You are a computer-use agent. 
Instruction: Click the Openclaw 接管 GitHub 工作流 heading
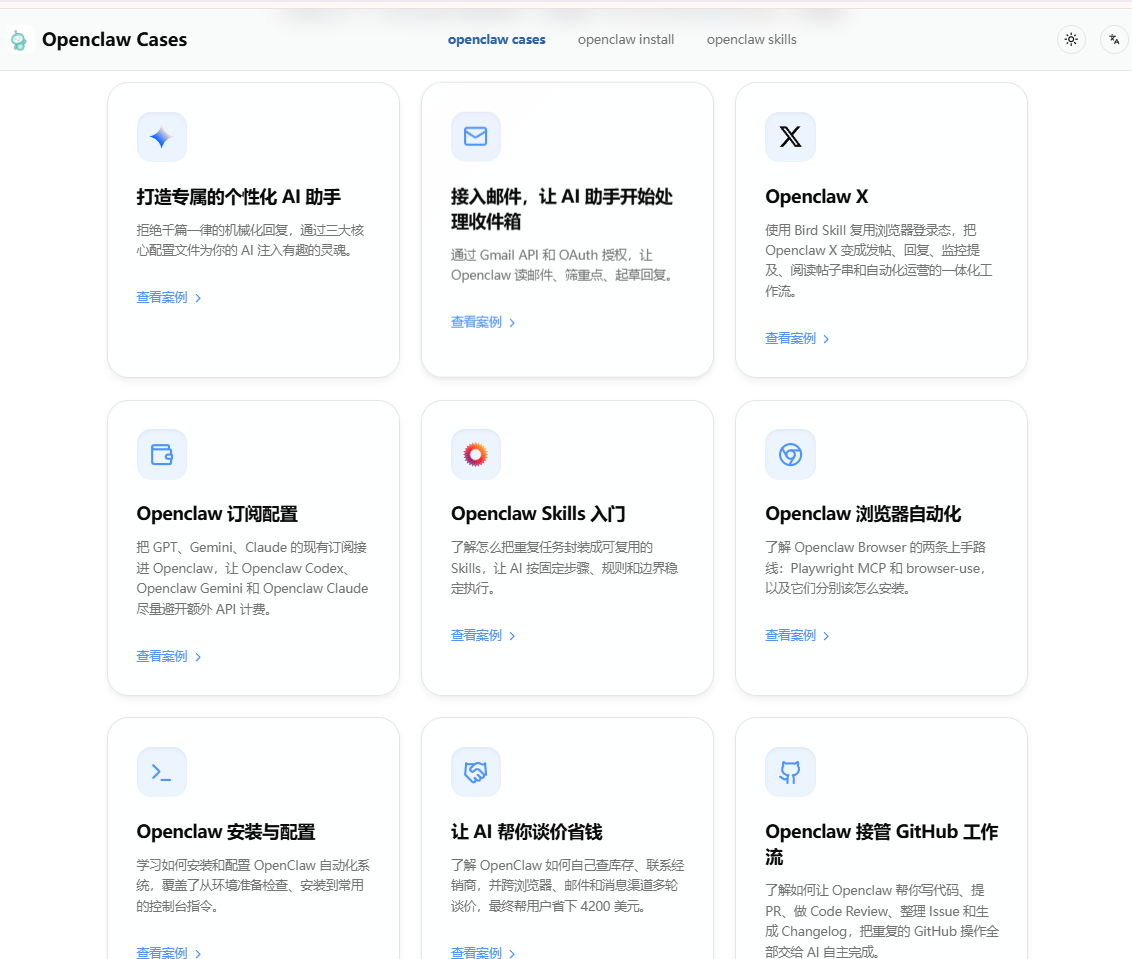(x=881, y=844)
